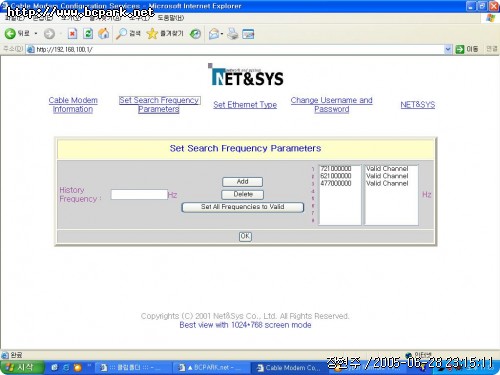Switch to Cable Modem Co... taskbar button
Viewport: 500px width, 375px height.
tap(289, 368)
